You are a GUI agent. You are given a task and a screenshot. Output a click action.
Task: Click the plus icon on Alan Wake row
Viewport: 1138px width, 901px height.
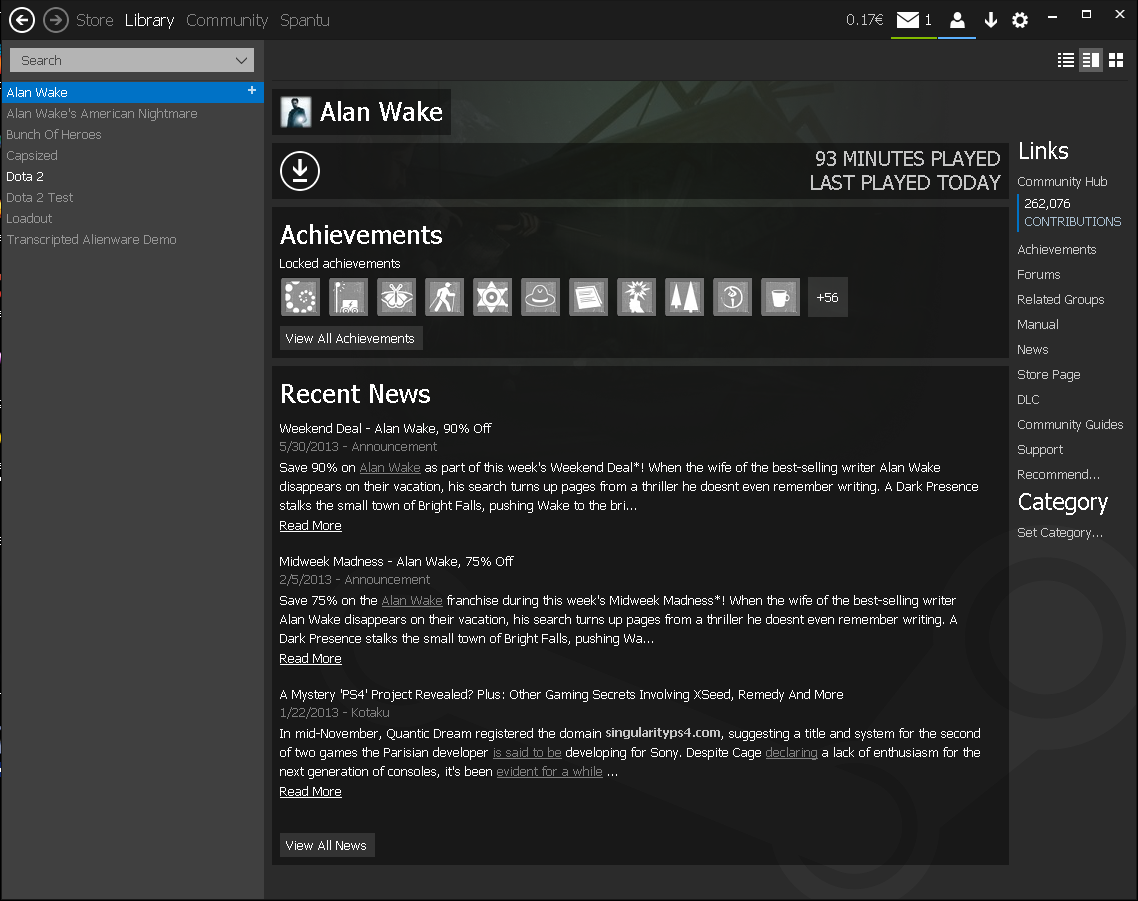(x=252, y=90)
